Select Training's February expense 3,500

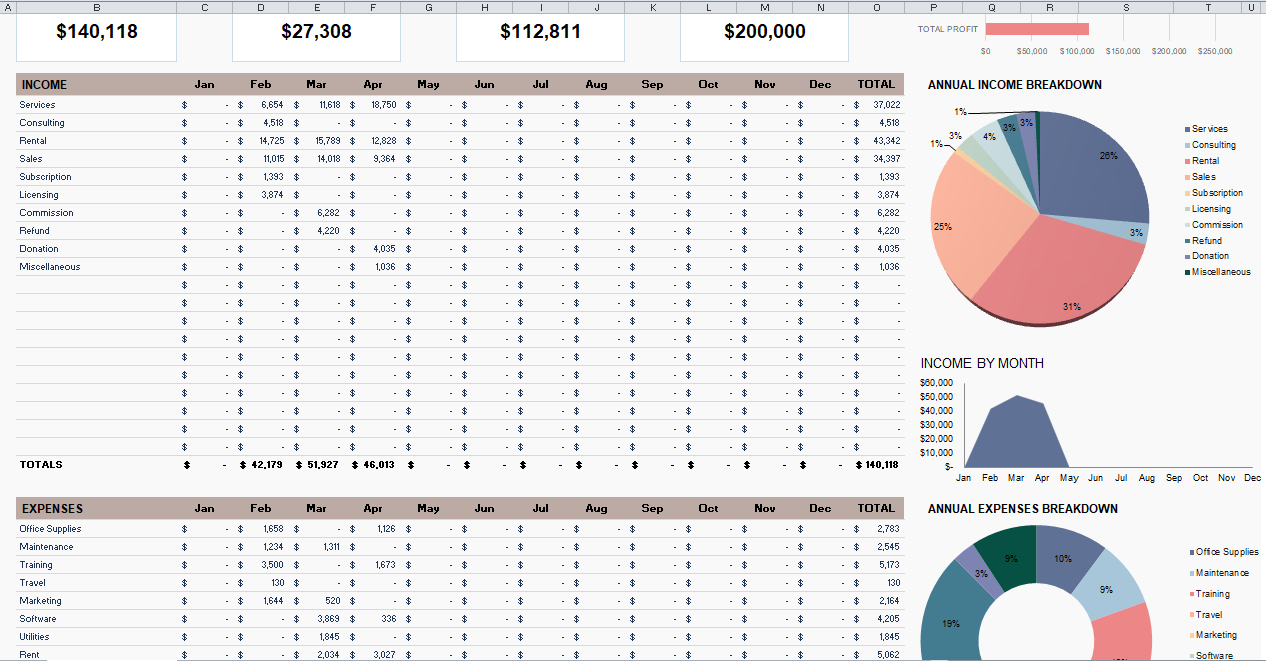pyautogui.click(x=271, y=565)
